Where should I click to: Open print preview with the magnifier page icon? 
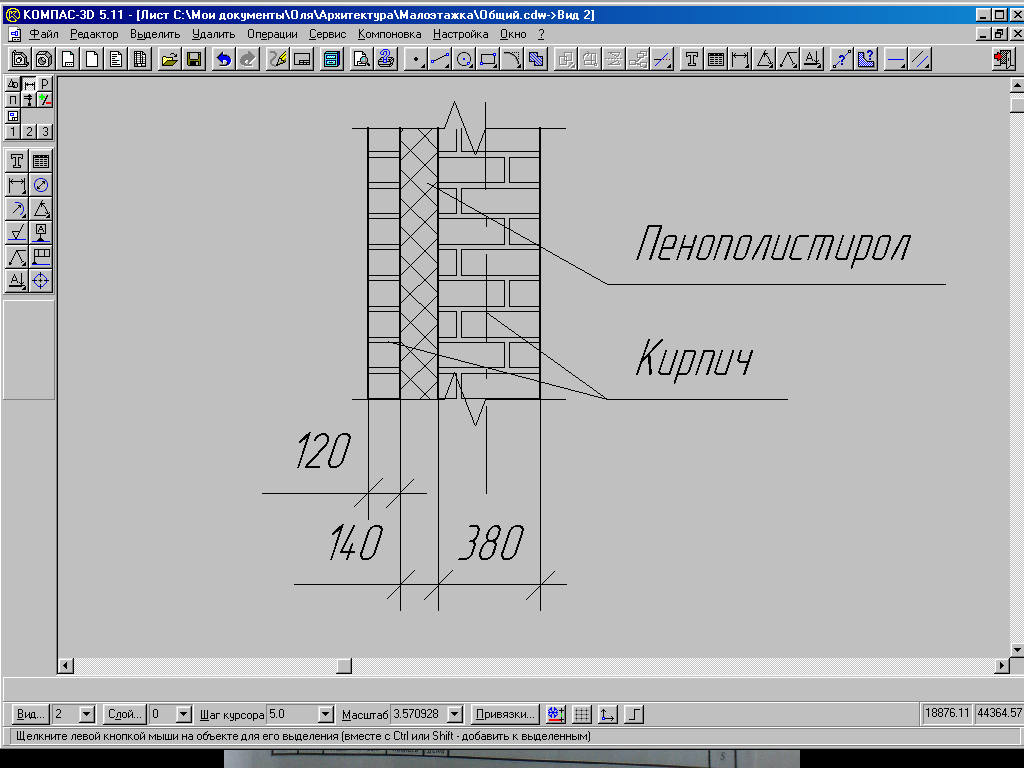[362, 59]
